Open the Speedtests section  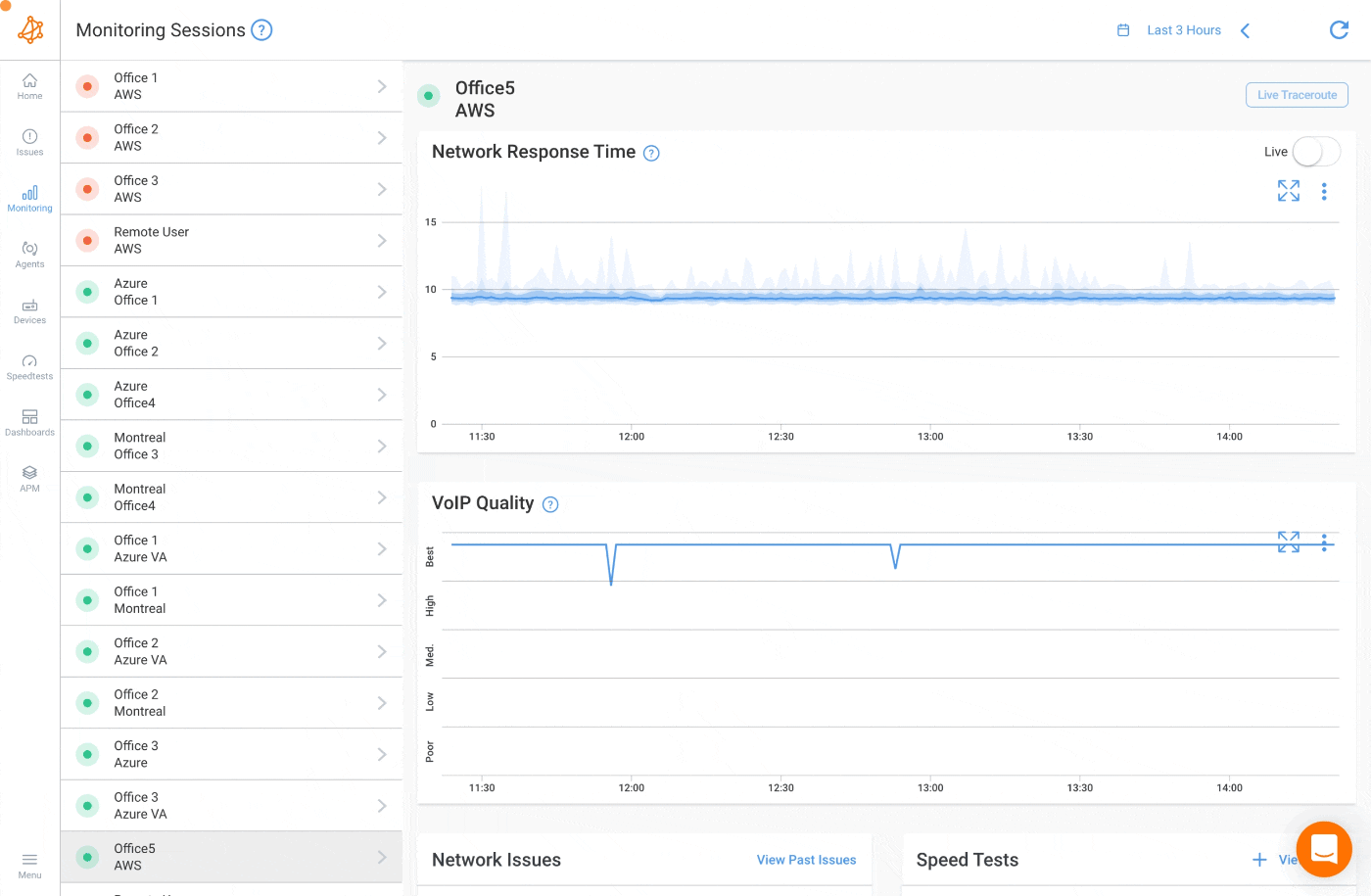(29, 367)
